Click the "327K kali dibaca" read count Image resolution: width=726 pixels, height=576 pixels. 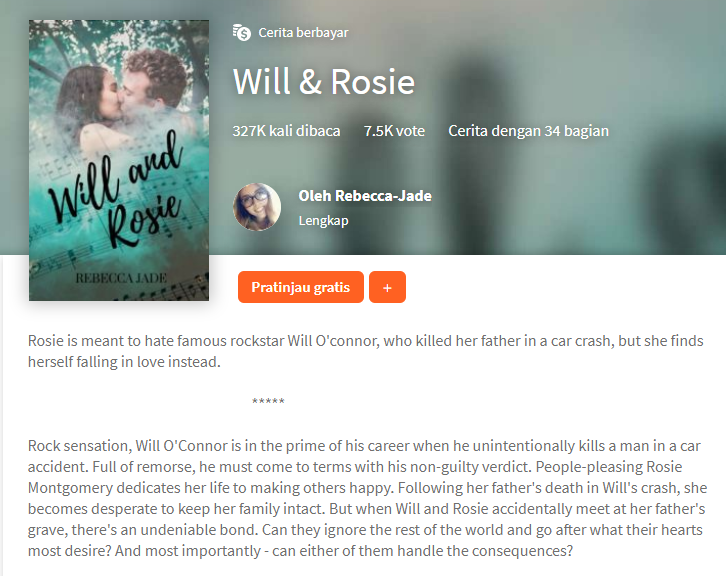pos(286,131)
